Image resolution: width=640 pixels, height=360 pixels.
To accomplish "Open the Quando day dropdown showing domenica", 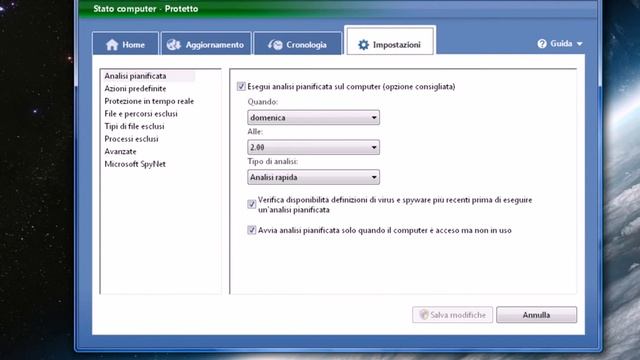I will click(x=313, y=118).
